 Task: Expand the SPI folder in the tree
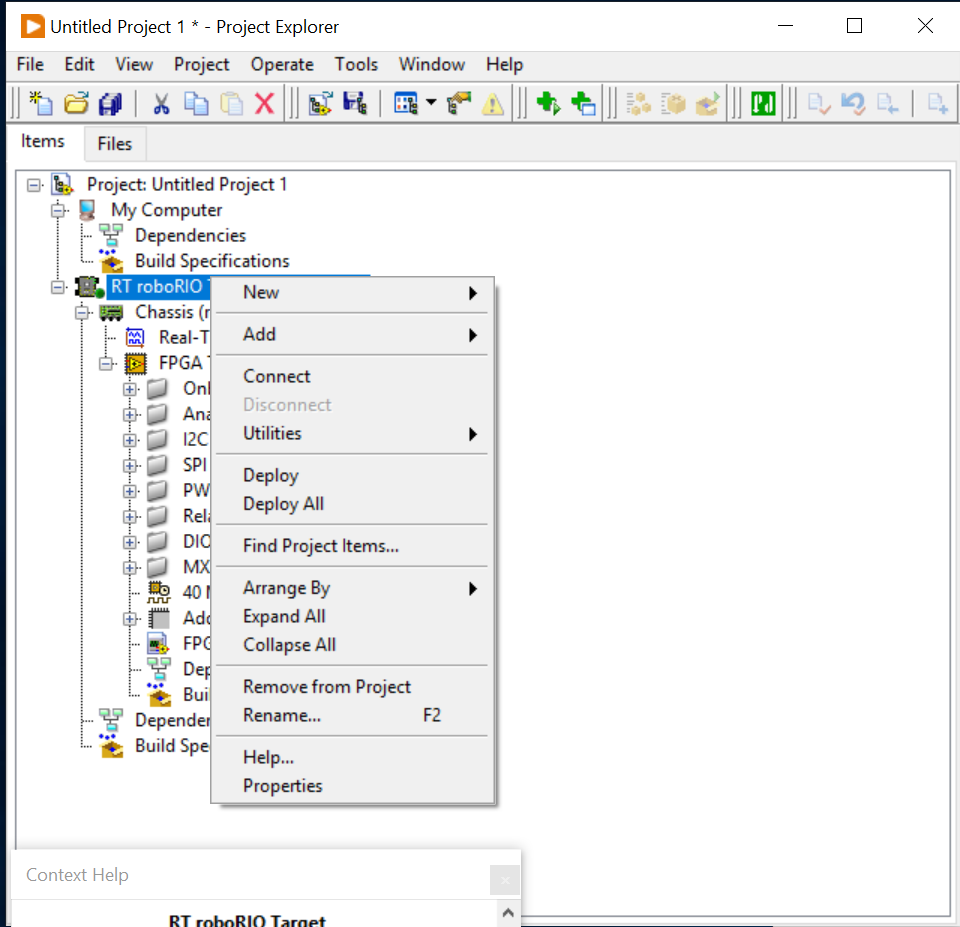pos(131,464)
